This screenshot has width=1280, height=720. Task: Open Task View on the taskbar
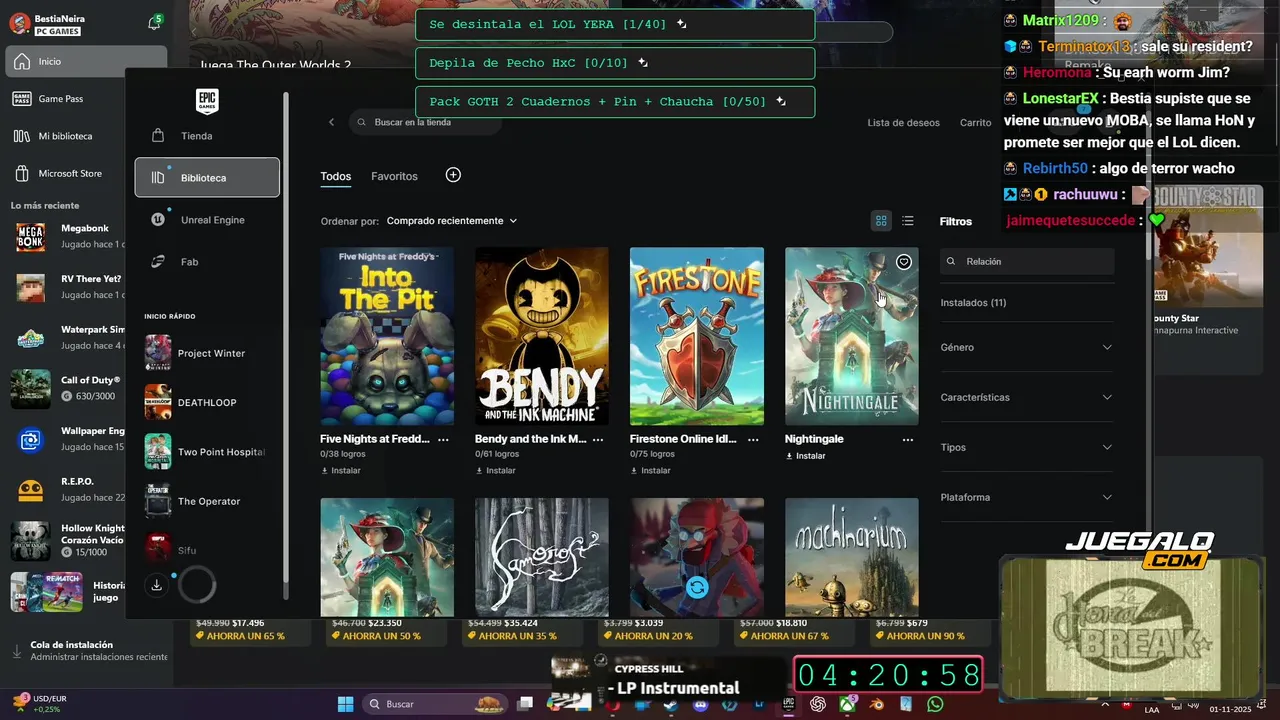[x=524, y=704]
